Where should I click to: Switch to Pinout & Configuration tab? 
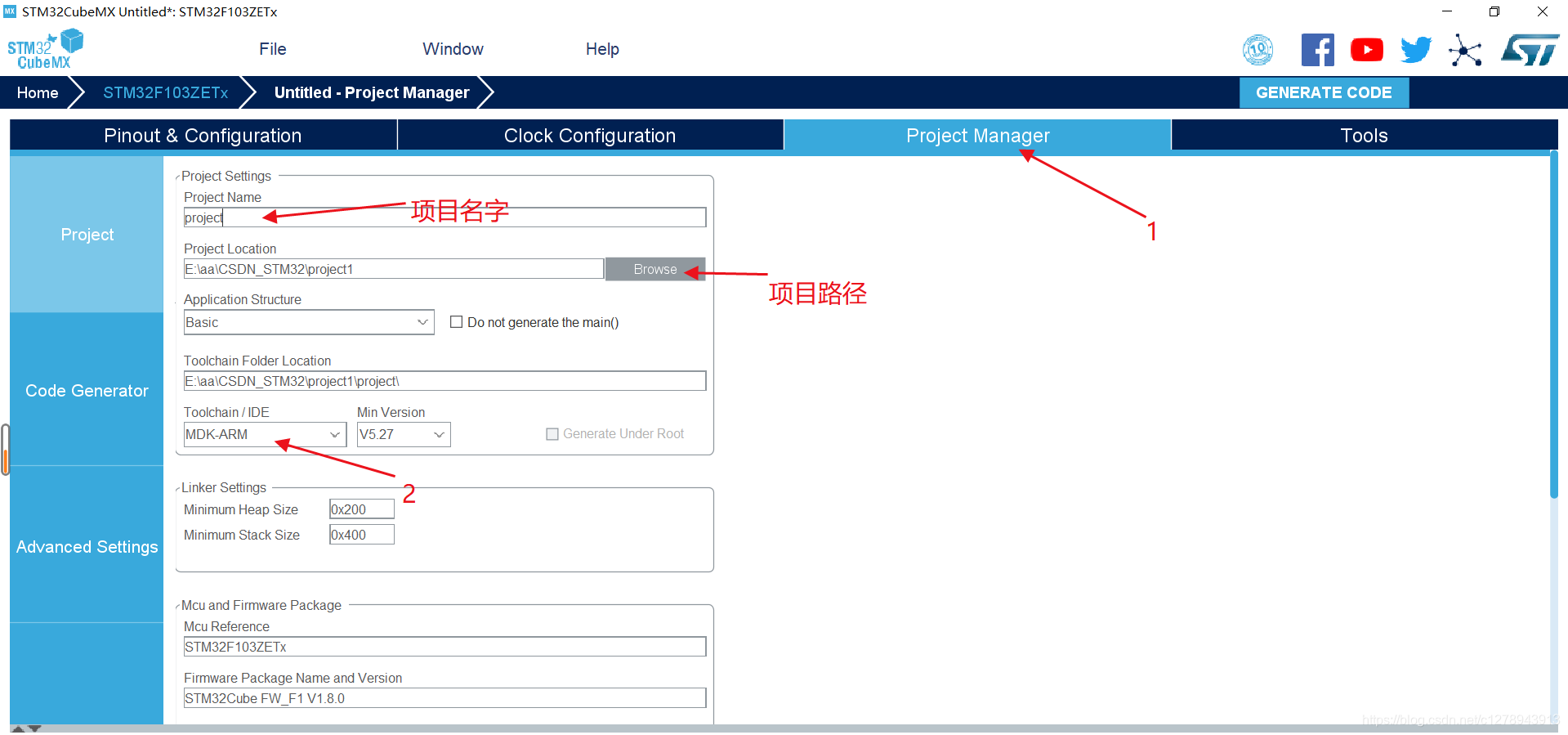pos(203,135)
